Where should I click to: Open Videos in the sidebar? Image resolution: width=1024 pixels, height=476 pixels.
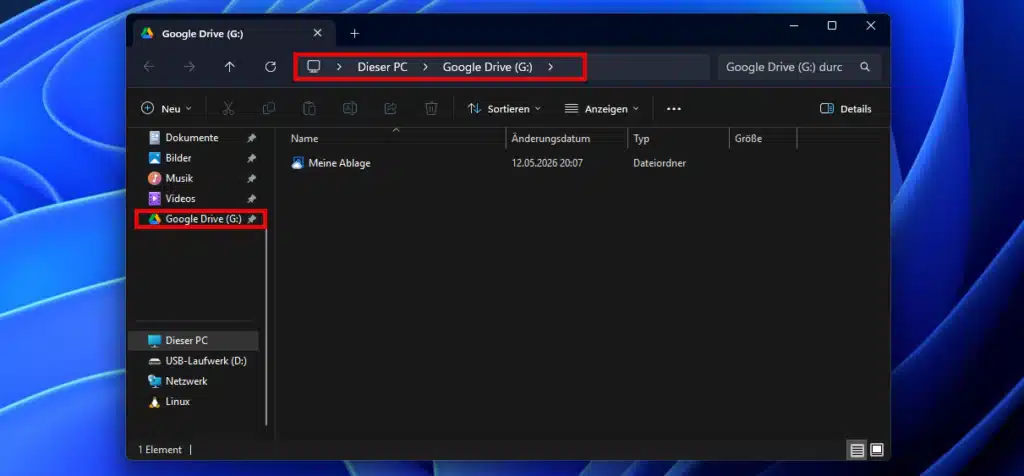click(180, 198)
